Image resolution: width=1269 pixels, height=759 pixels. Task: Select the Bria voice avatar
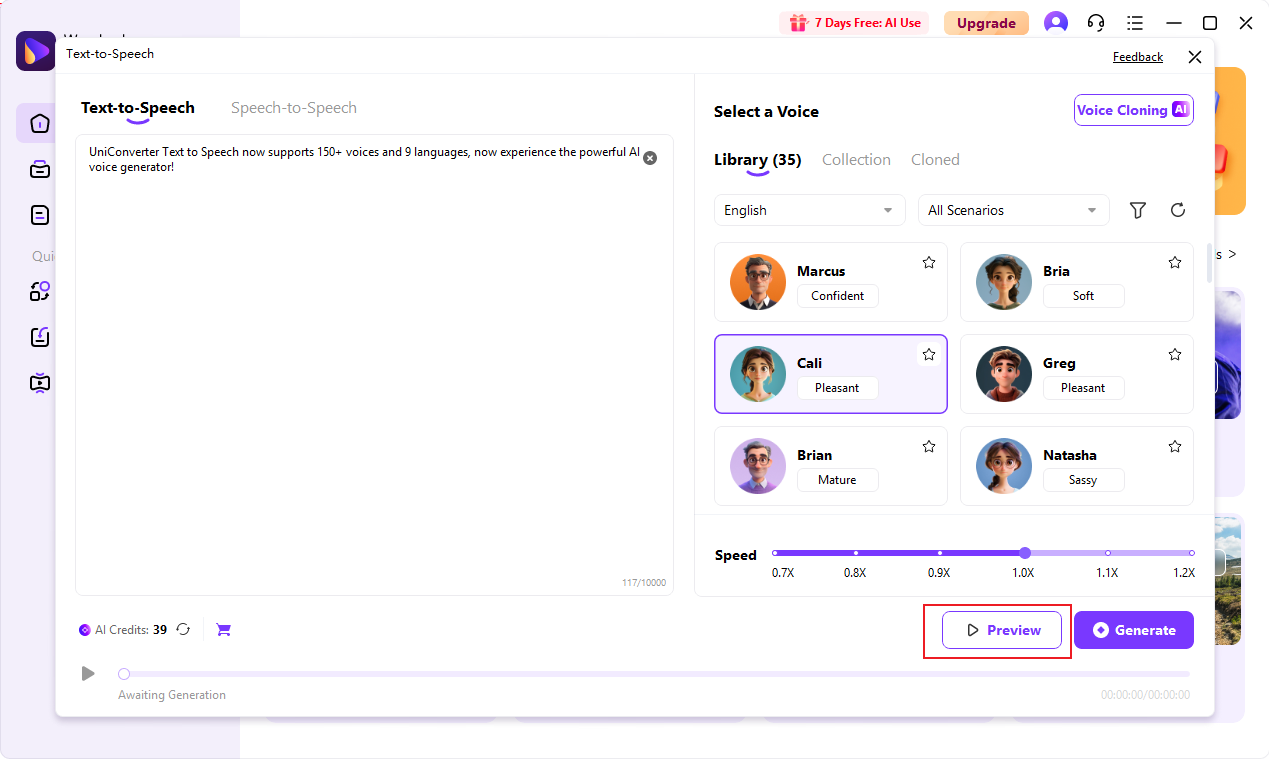coord(1004,282)
